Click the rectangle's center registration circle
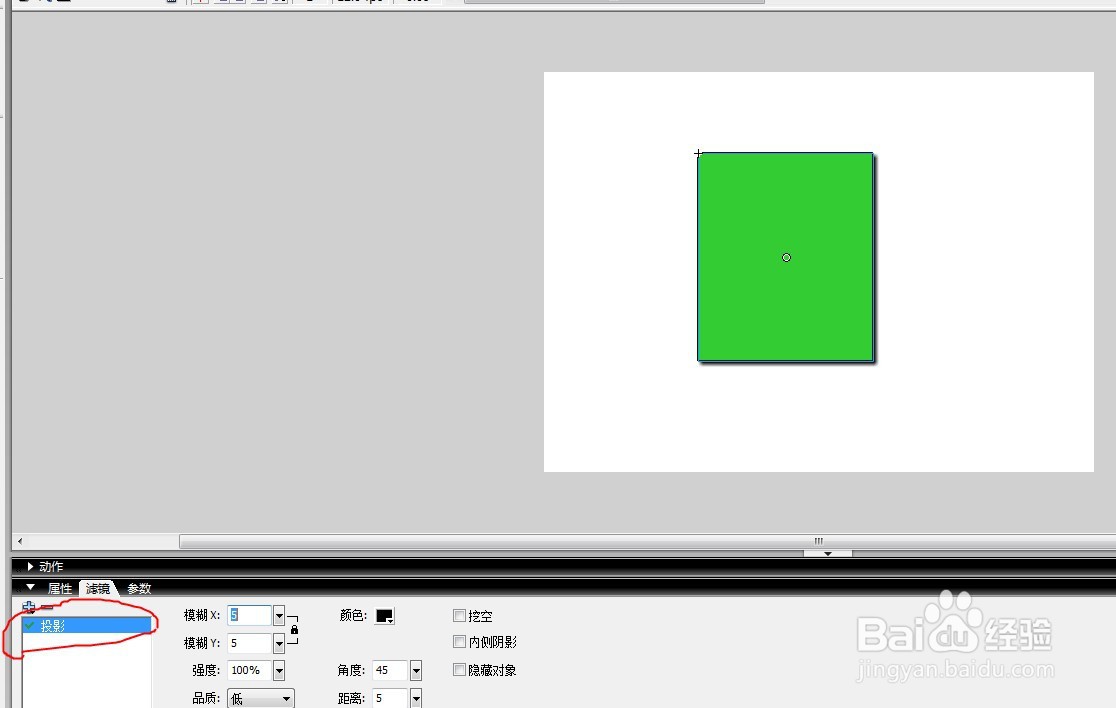 [786, 258]
